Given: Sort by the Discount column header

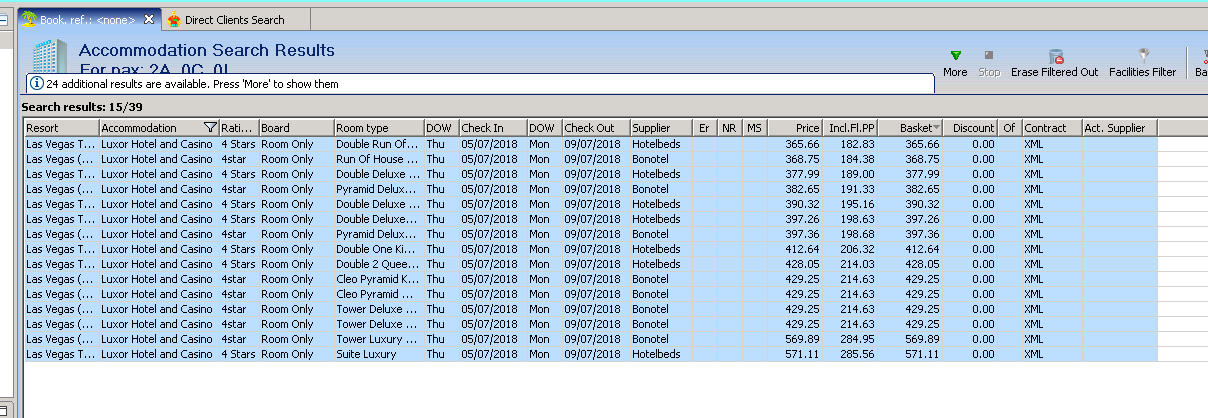Looking at the screenshot, I should click(x=970, y=128).
